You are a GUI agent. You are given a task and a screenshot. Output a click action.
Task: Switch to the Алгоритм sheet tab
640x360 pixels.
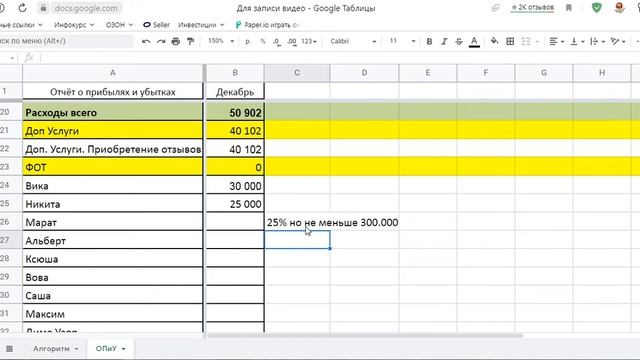tap(56, 349)
